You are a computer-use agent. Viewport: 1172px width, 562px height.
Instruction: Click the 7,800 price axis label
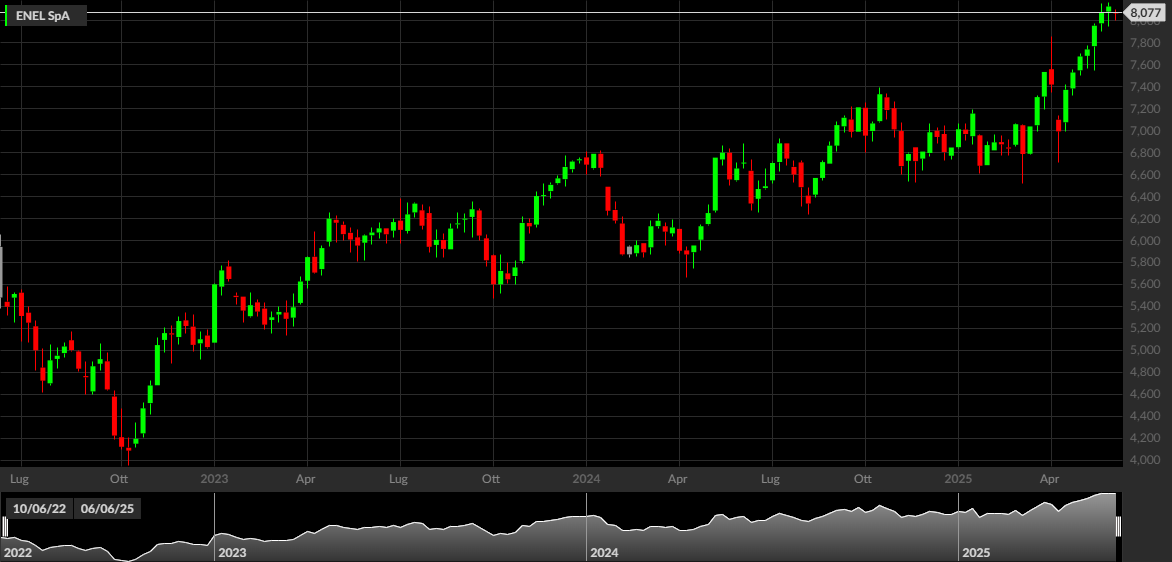pyautogui.click(x=1144, y=43)
